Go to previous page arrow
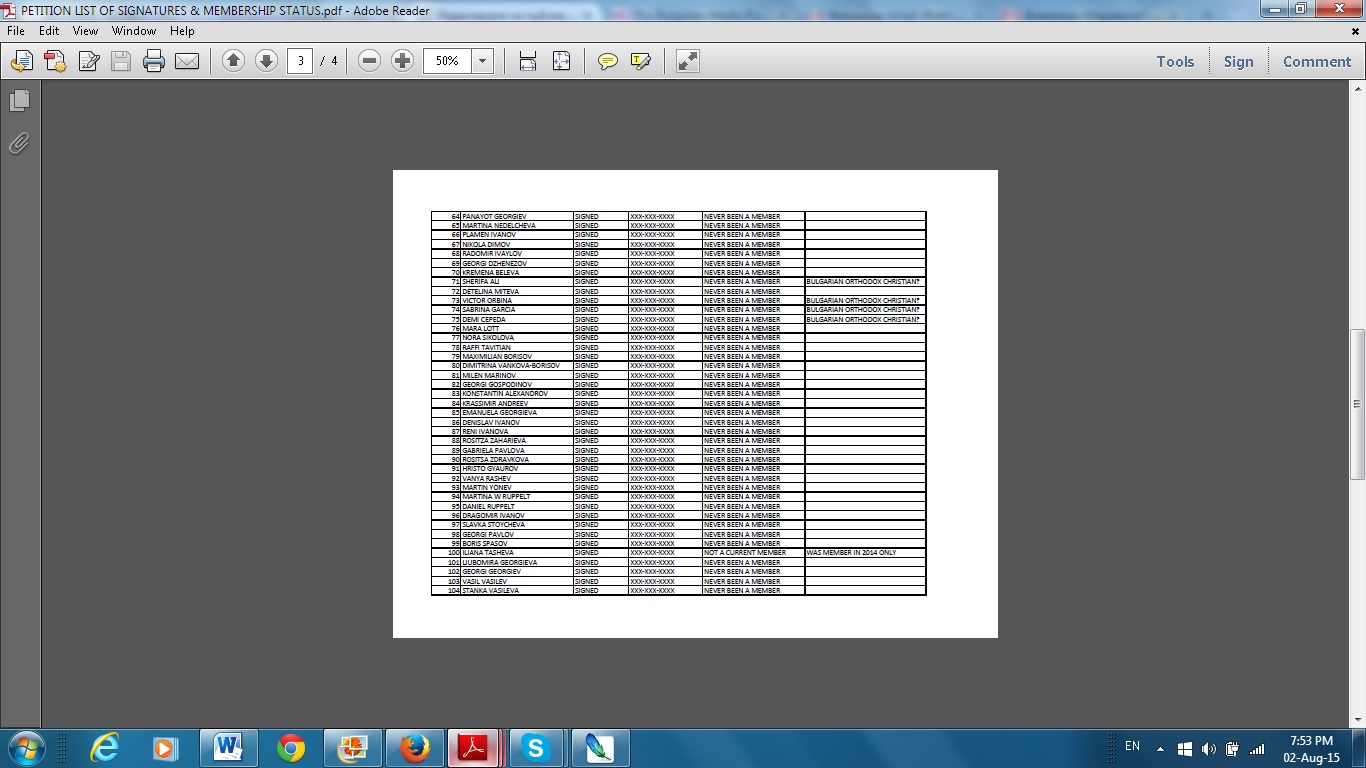The image size is (1366, 768). 233,61
